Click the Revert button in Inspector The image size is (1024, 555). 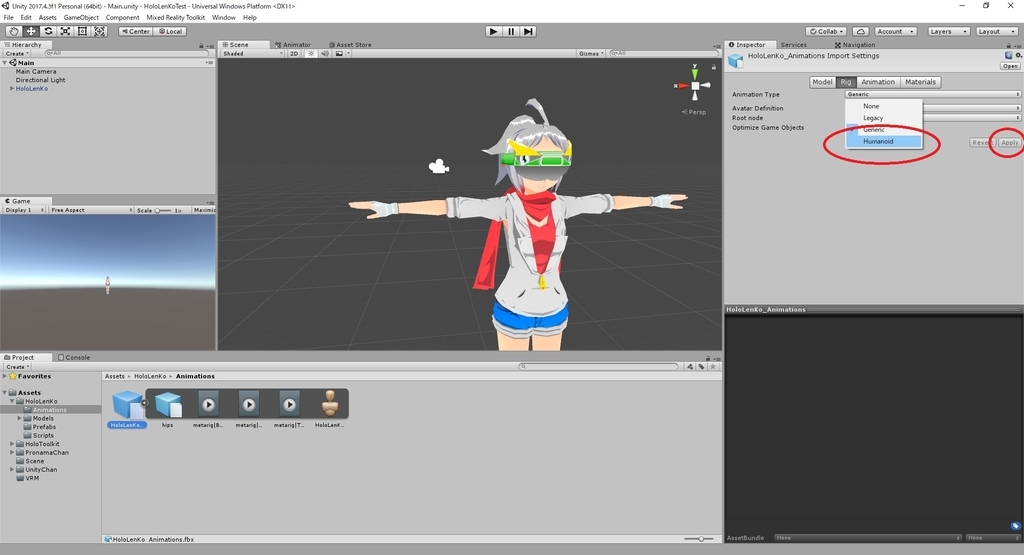tap(981, 143)
